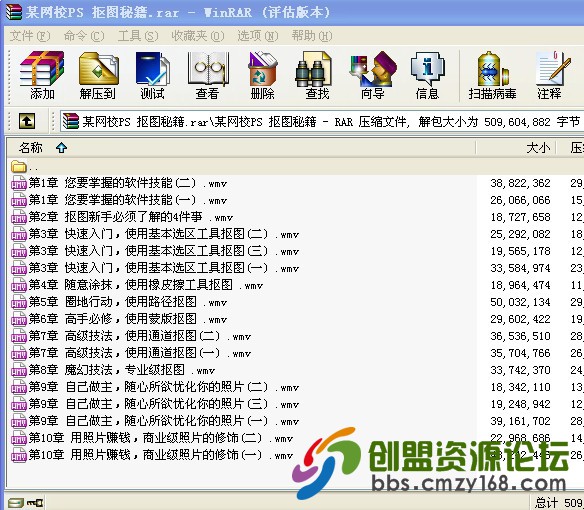The height and width of the screenshot is (510, 584).
Task: Click the 解压到 (Extract To) icon
Action: [98, 76]
